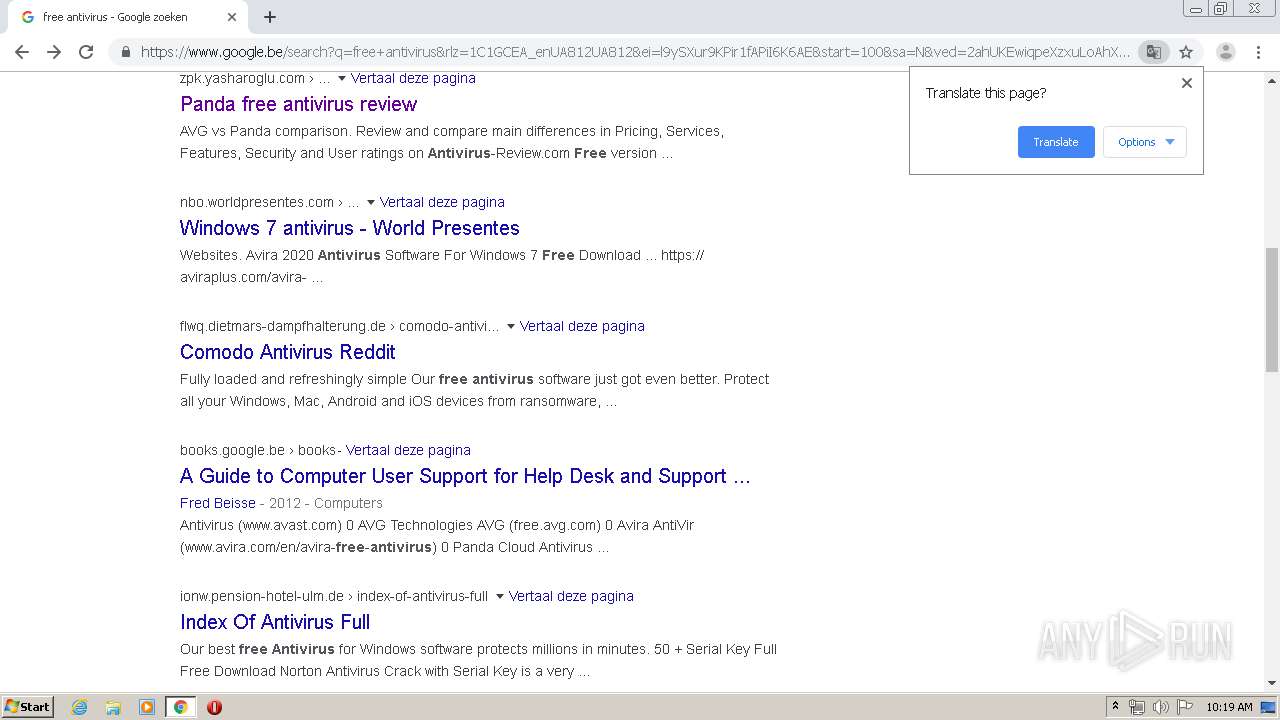Open a new browser tab
Image resolution: width=1280 pixels, height=720 pixels.
270,17
